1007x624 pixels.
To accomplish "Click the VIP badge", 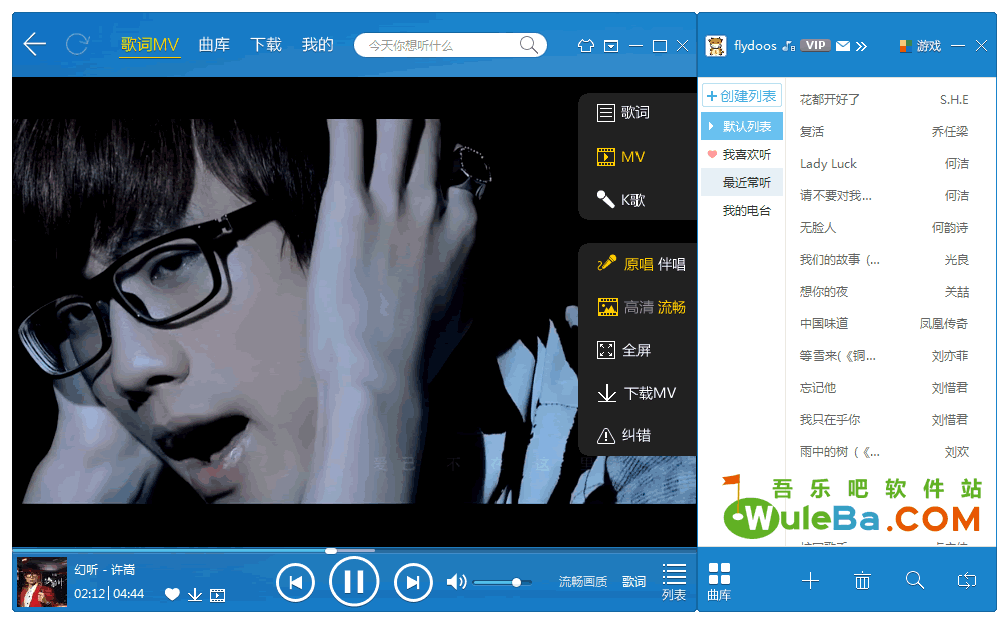I will pos(816,45).
